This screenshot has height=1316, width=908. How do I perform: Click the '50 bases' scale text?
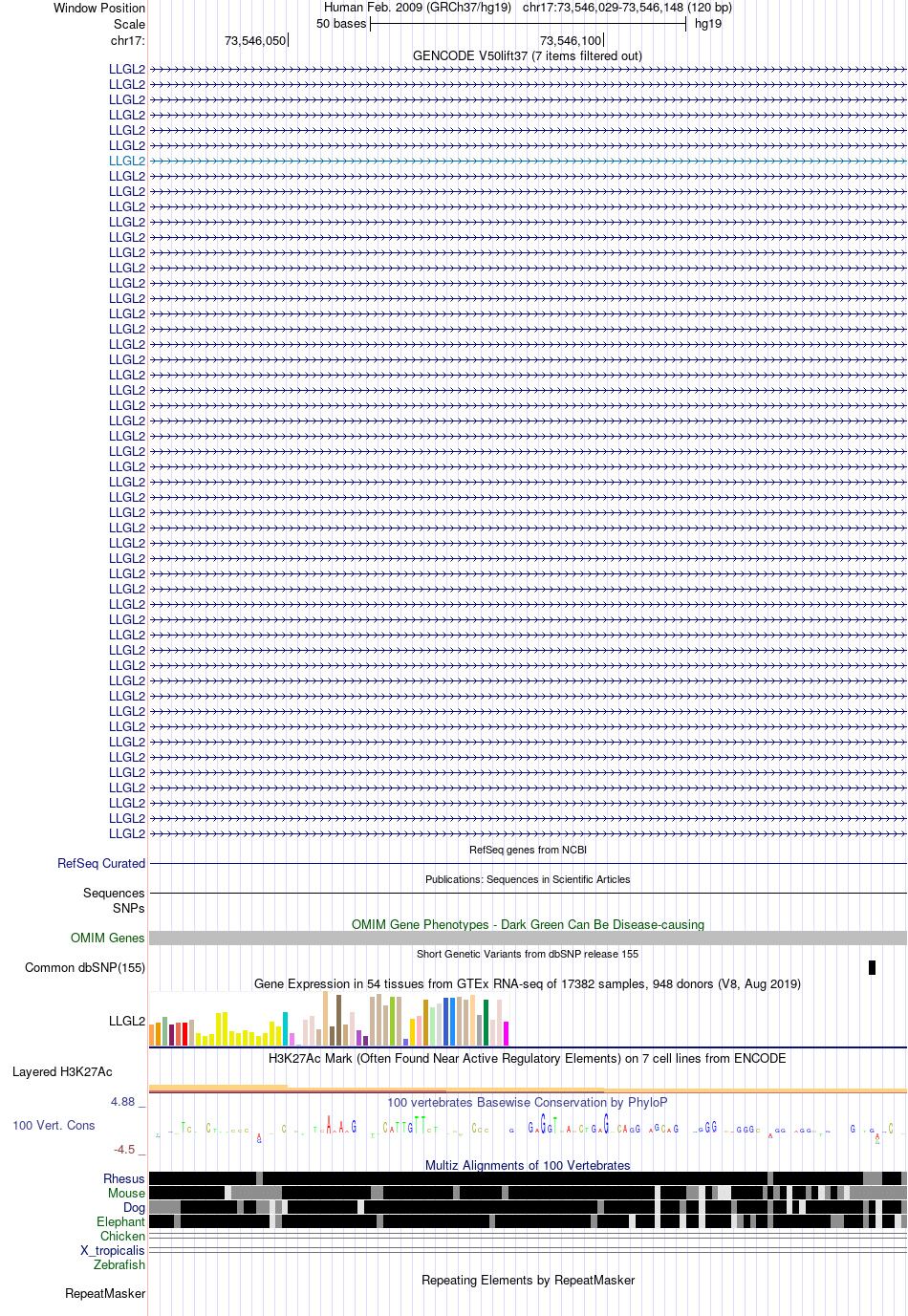click(x=341, y=24)
